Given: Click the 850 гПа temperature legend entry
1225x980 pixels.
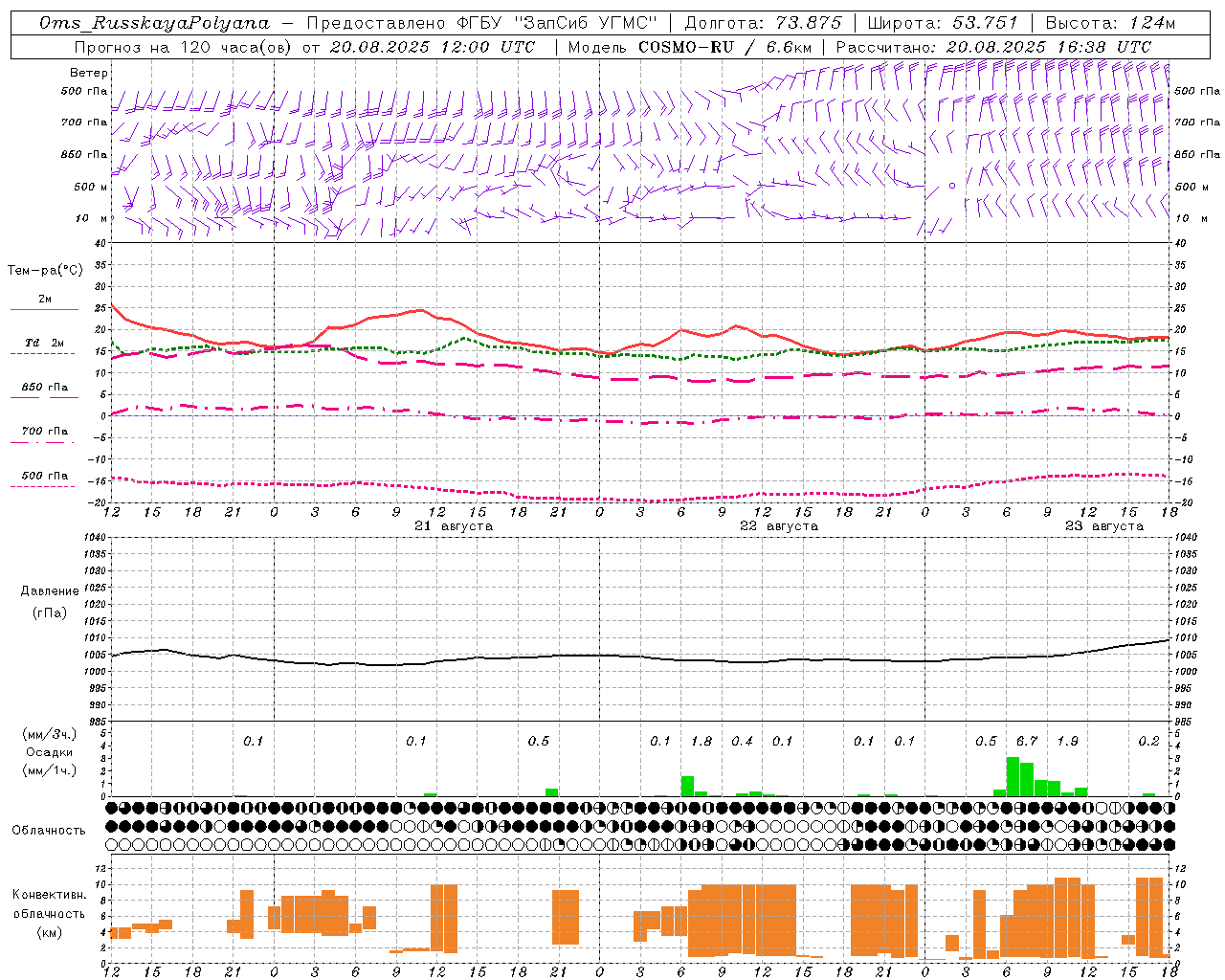Looking at the screenshot, I should [x=45, y=390].
